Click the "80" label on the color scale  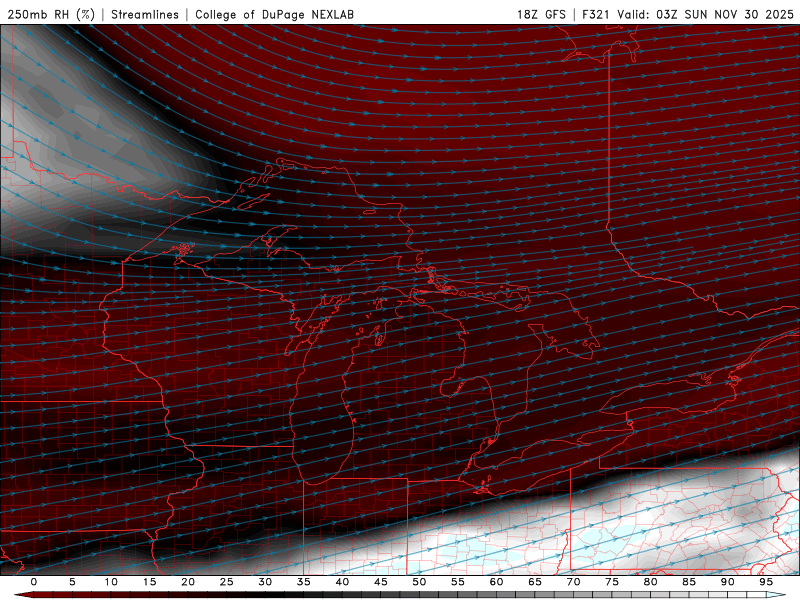[x=650, y=582]
